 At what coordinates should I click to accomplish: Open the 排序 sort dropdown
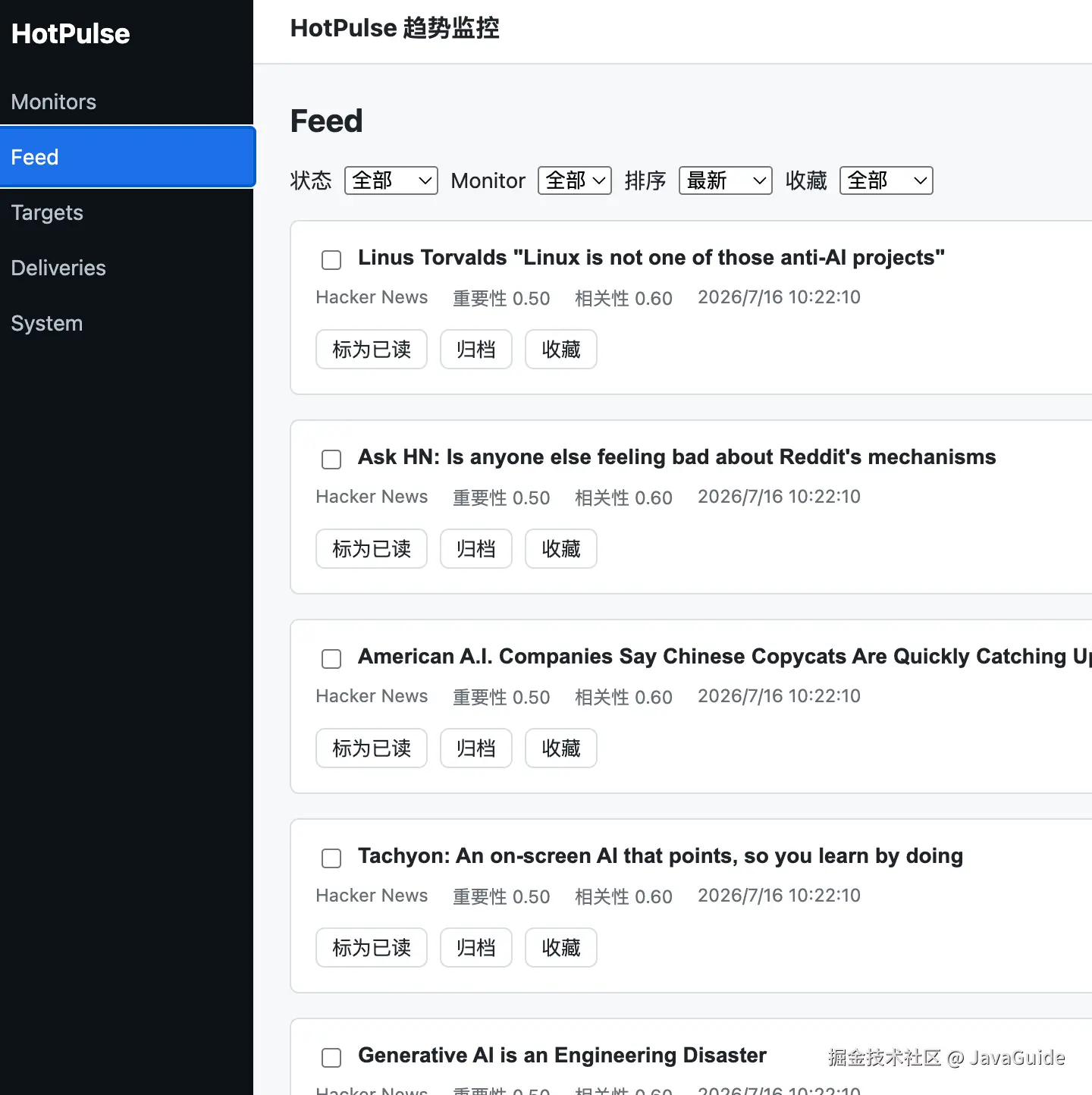coord(725,180)
